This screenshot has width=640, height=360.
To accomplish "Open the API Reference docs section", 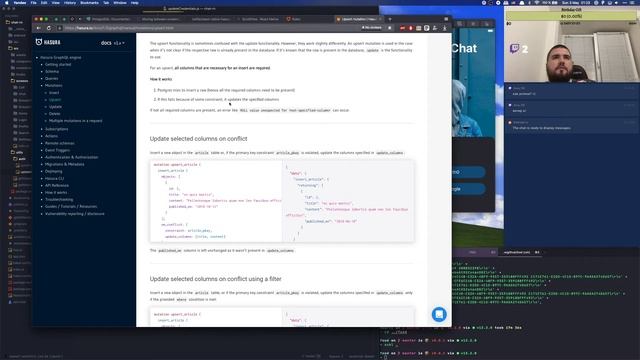I will (57, 185).
